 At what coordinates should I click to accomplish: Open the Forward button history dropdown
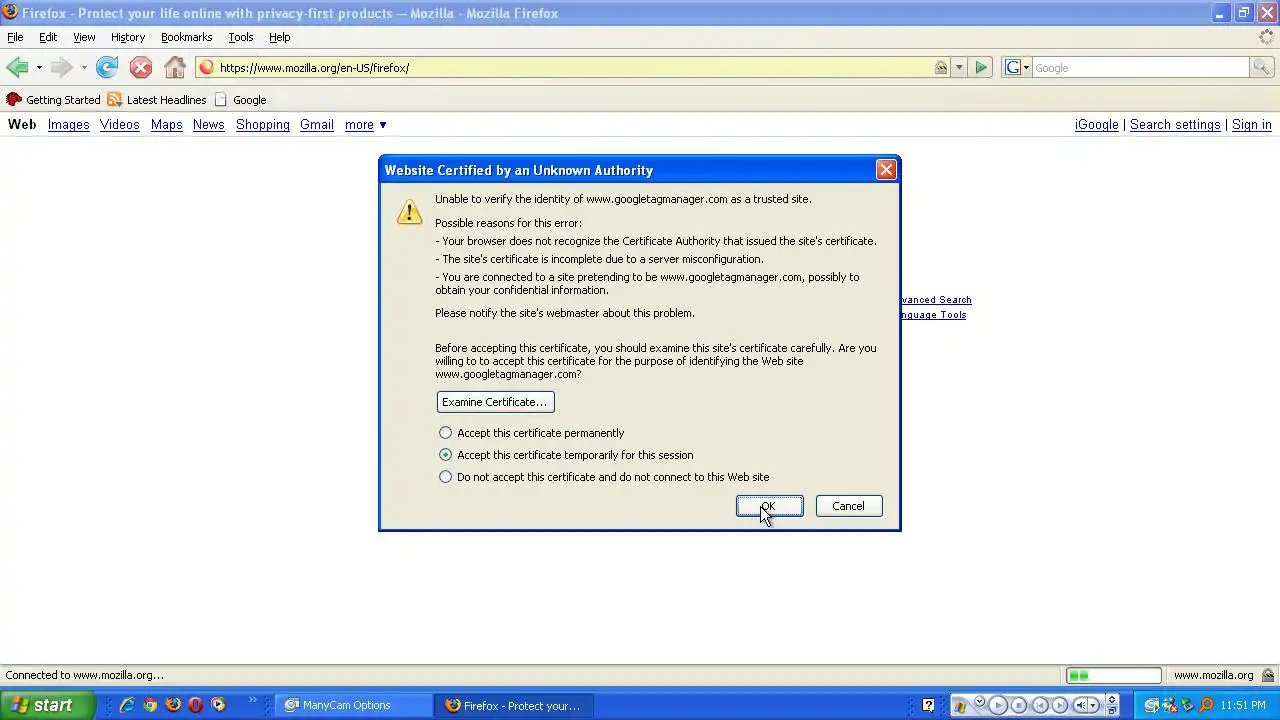[84, 68]
